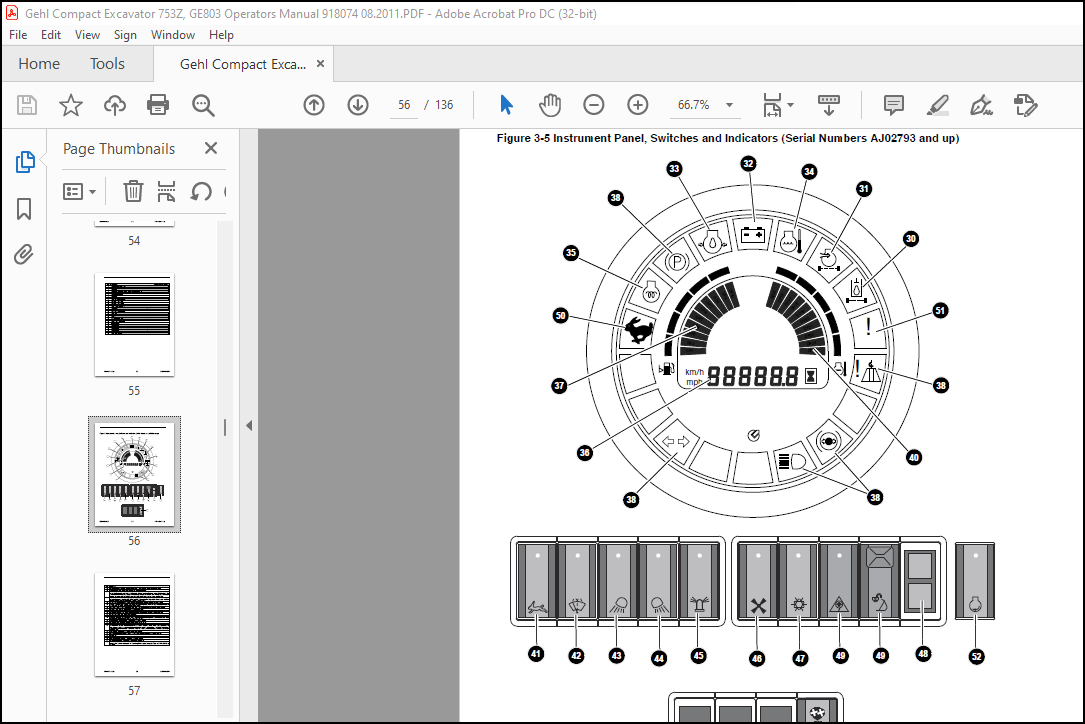Upload file to cloud icon
Screen dimensions: 1085x724
point(115,105)
